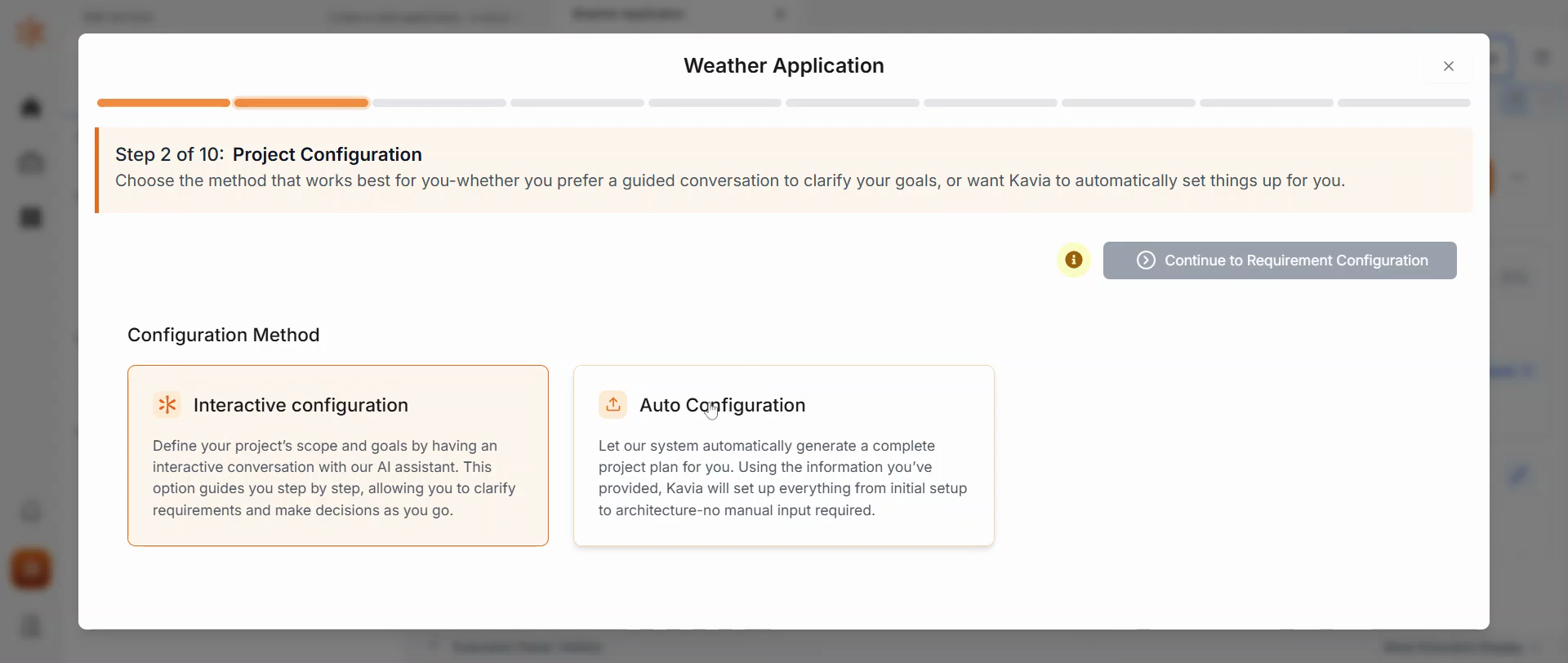Click the "Project Configuration" heading

point(327,154)
